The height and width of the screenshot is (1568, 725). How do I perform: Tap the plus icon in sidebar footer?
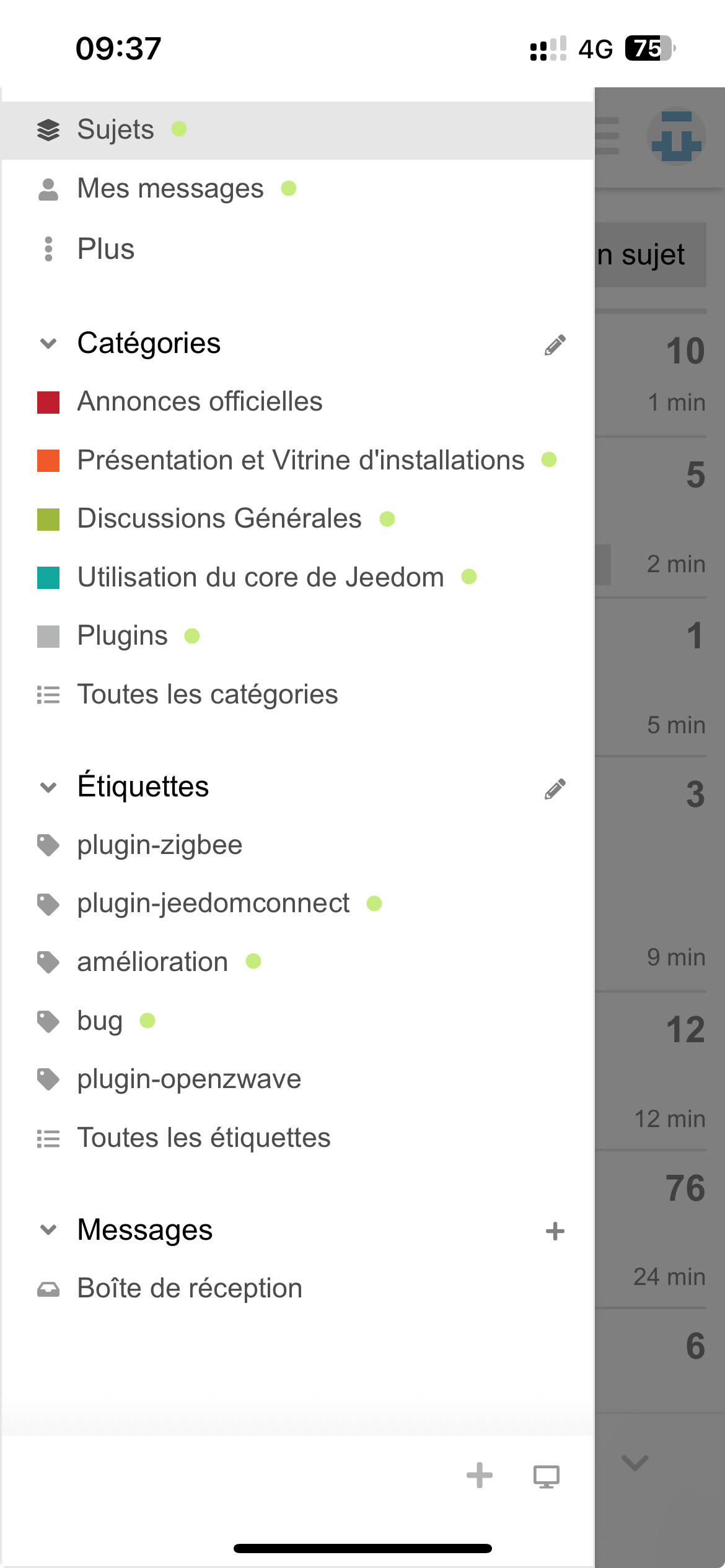point(479,1475)
